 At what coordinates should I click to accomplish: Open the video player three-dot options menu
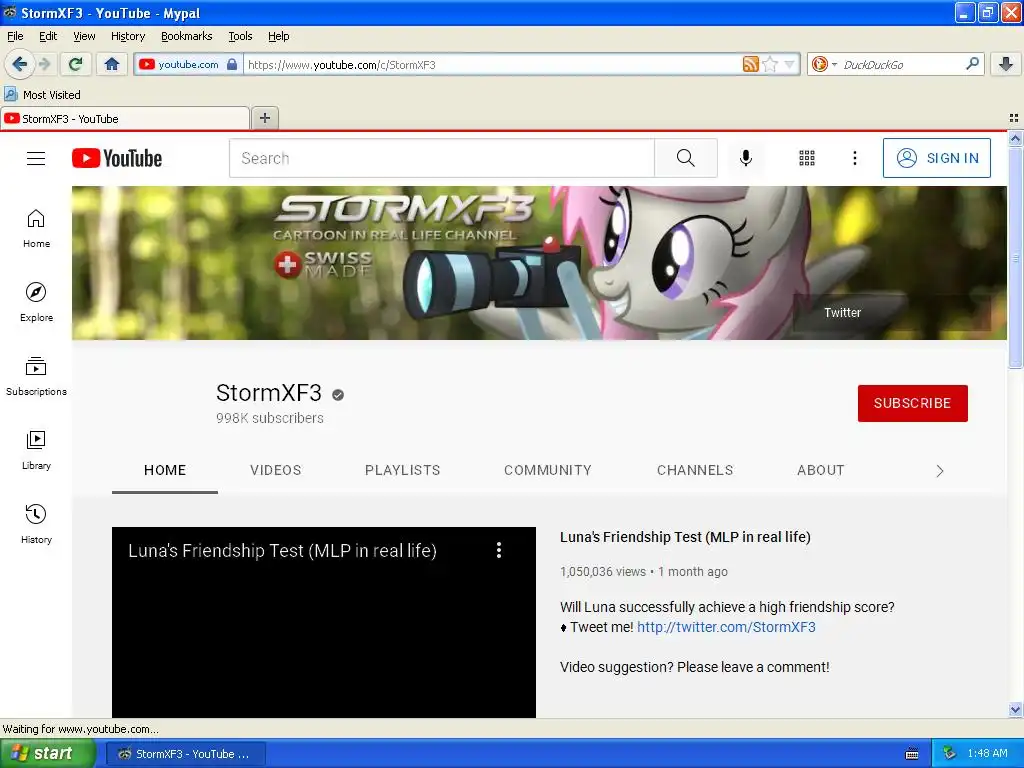[499, 550]
